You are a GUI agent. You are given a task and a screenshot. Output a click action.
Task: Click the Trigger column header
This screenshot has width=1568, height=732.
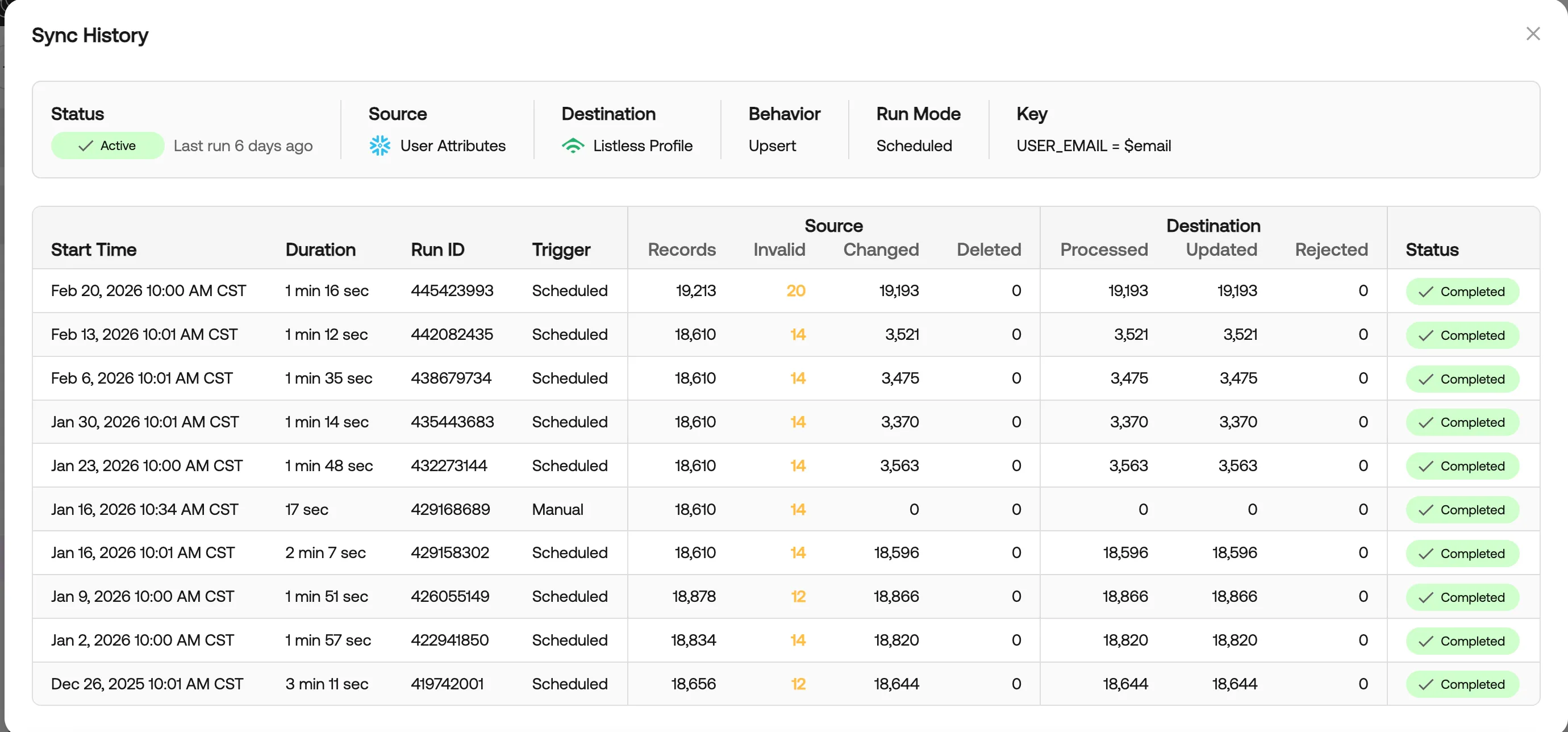coord(561,249)
